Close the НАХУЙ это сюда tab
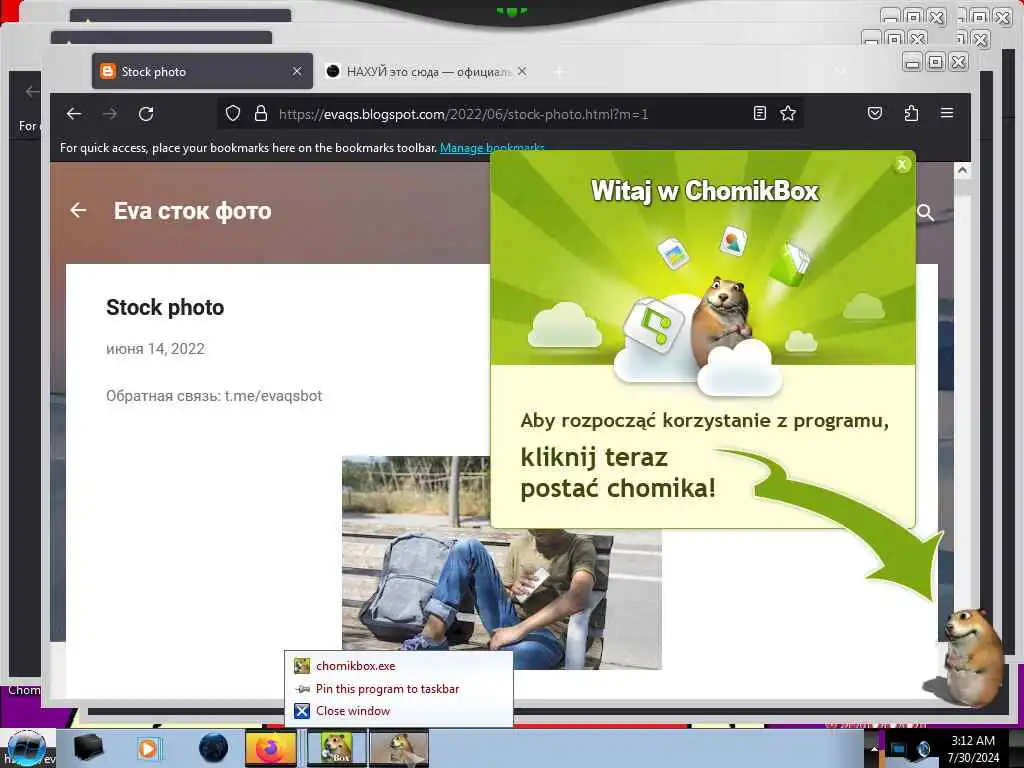Viewport: 1024px width, 768px height. (522, 71)
